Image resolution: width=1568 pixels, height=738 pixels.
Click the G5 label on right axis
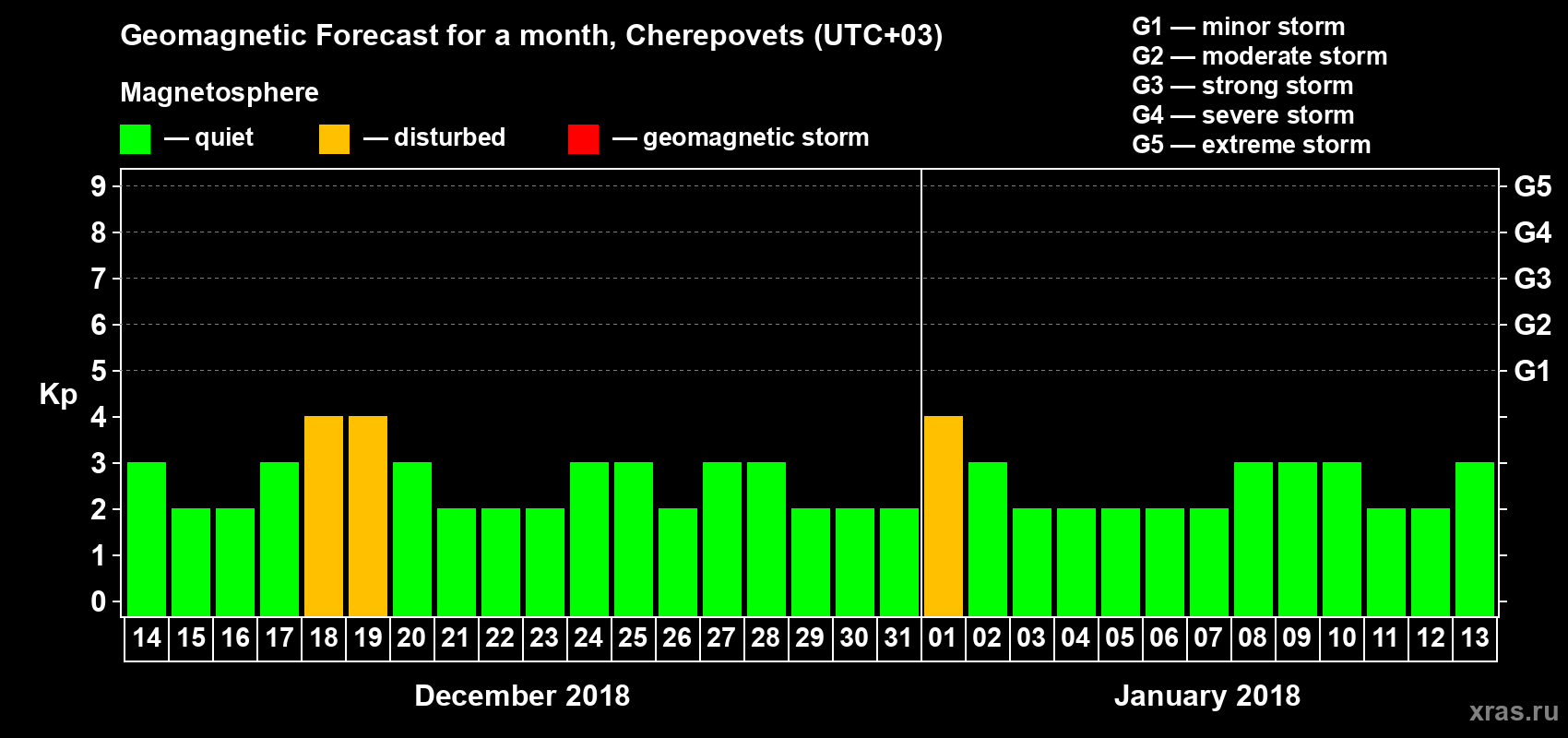pos(1533,186)
